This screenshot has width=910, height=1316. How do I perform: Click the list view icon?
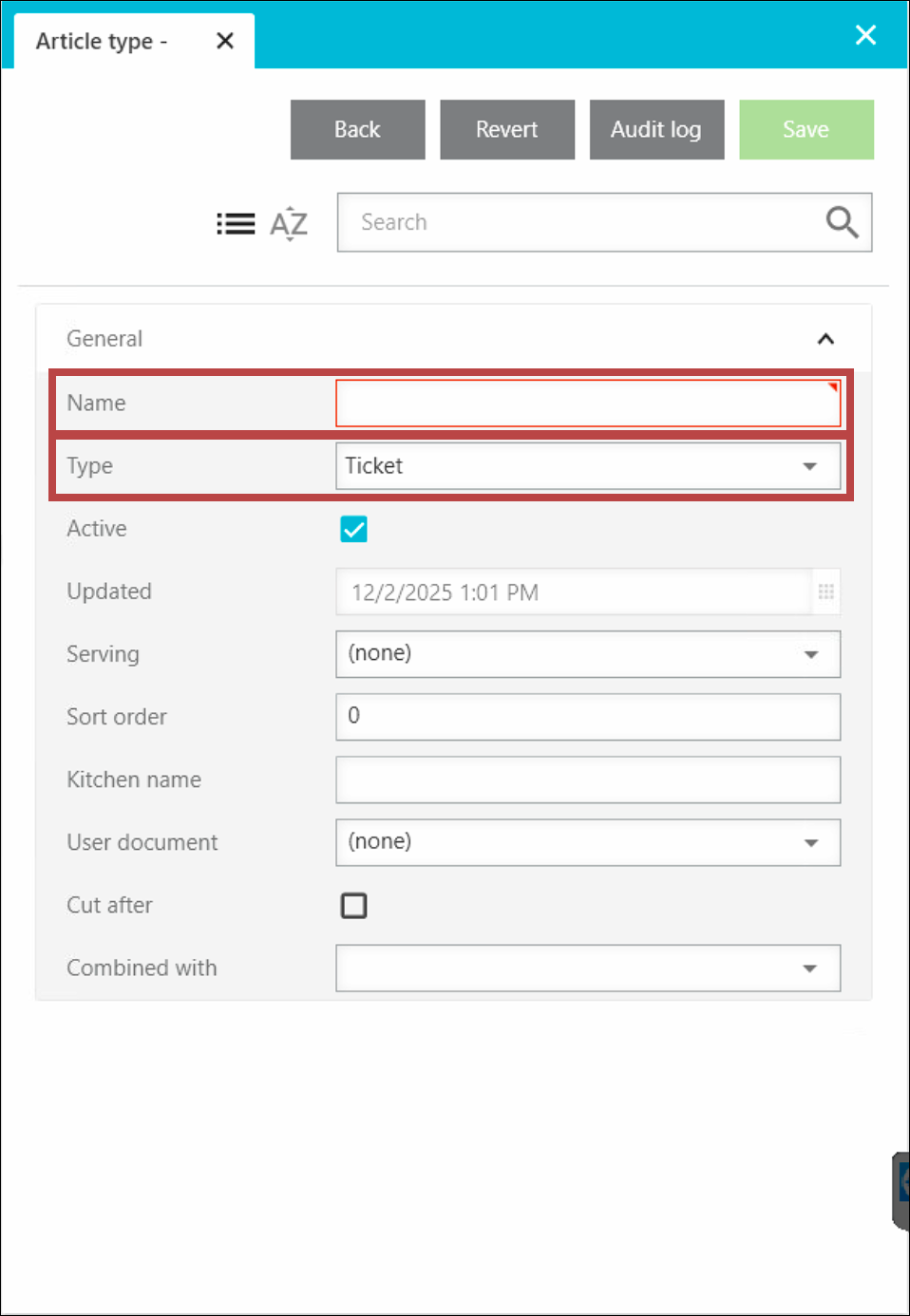pyautogui.click(x=236, y=224)
